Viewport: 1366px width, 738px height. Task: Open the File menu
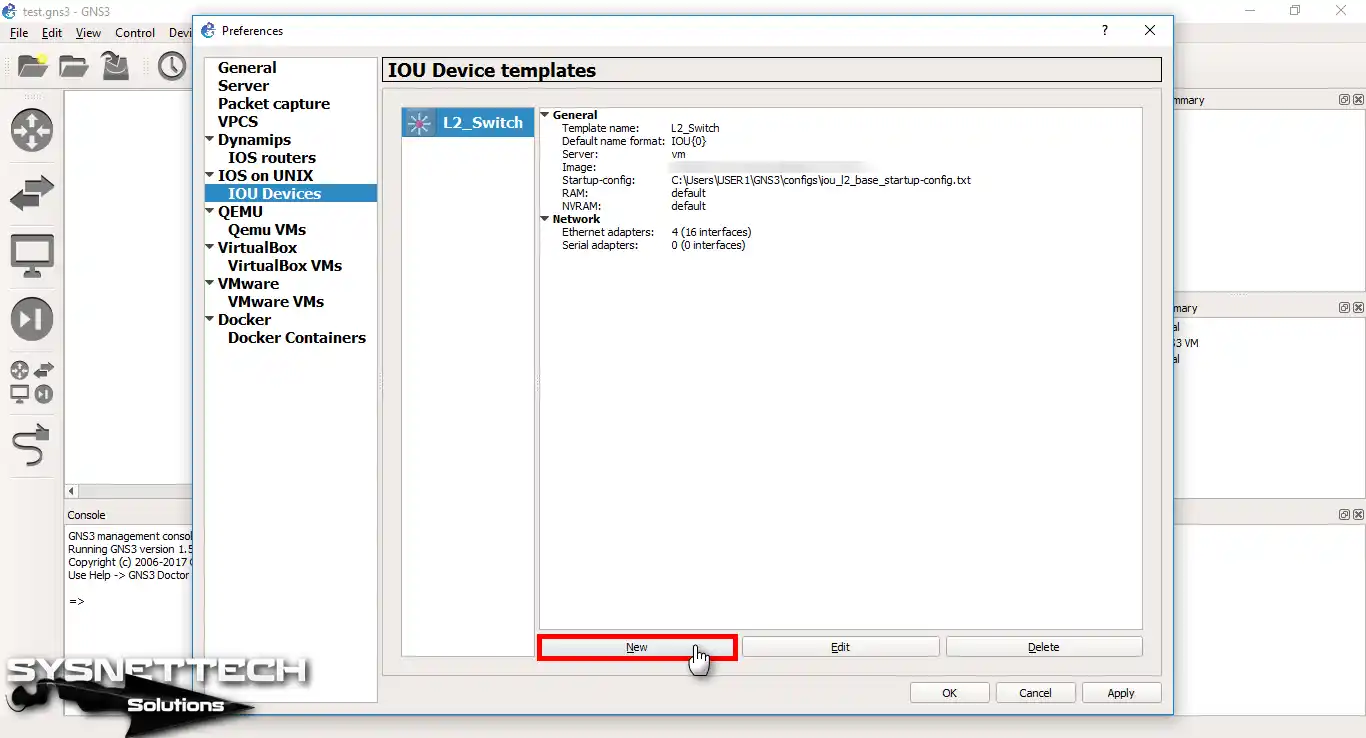(x=19, y=32)
